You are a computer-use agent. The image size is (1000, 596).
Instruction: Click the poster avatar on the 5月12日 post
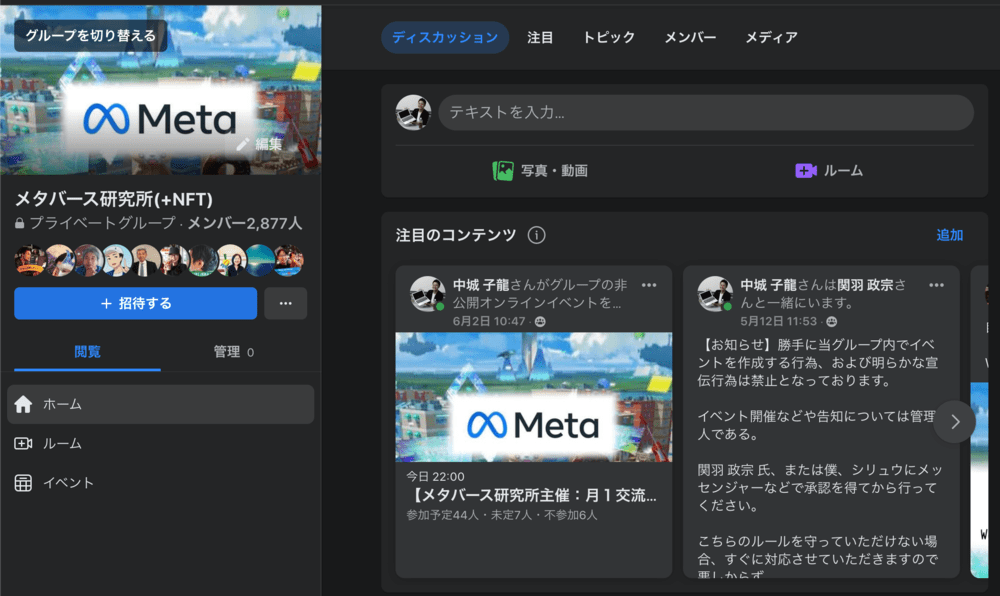coord(715,294)
